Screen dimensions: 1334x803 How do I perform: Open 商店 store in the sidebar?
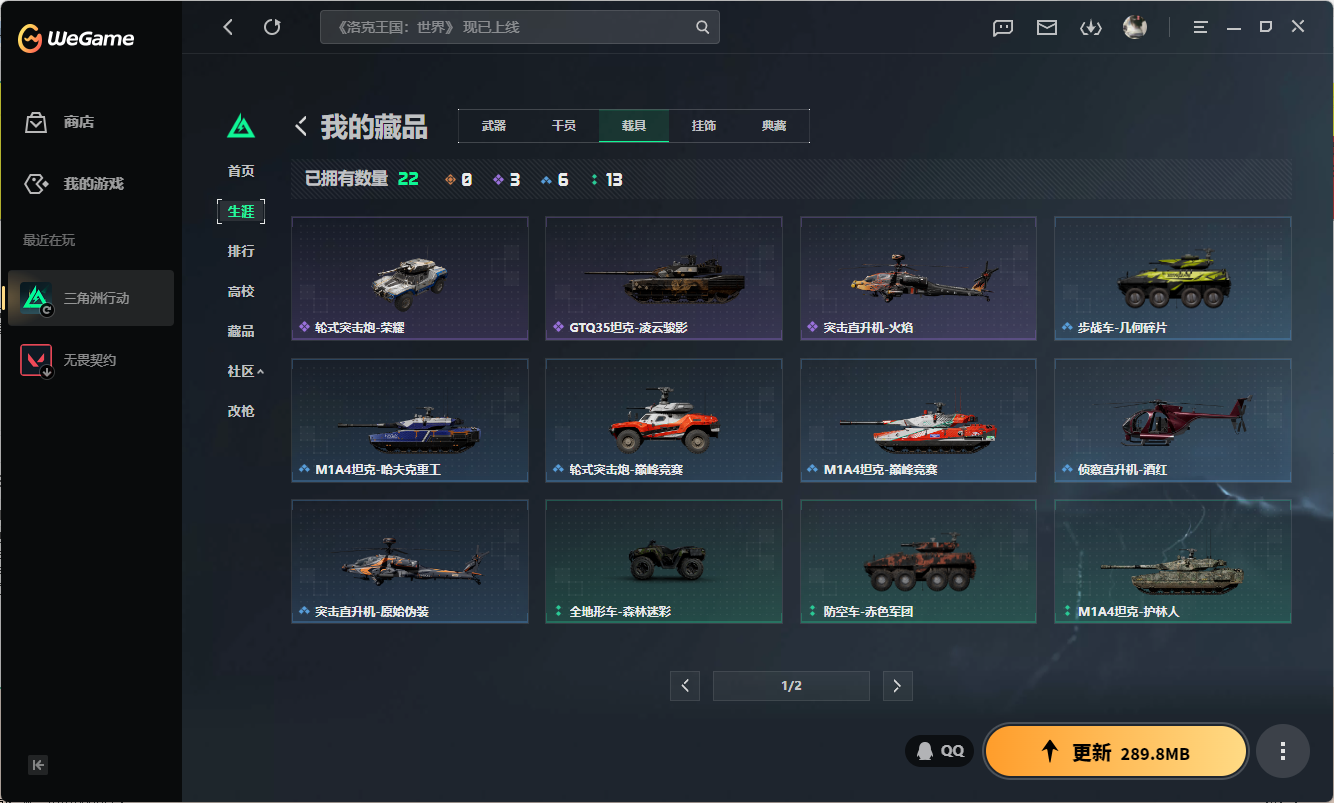(78, 122)
